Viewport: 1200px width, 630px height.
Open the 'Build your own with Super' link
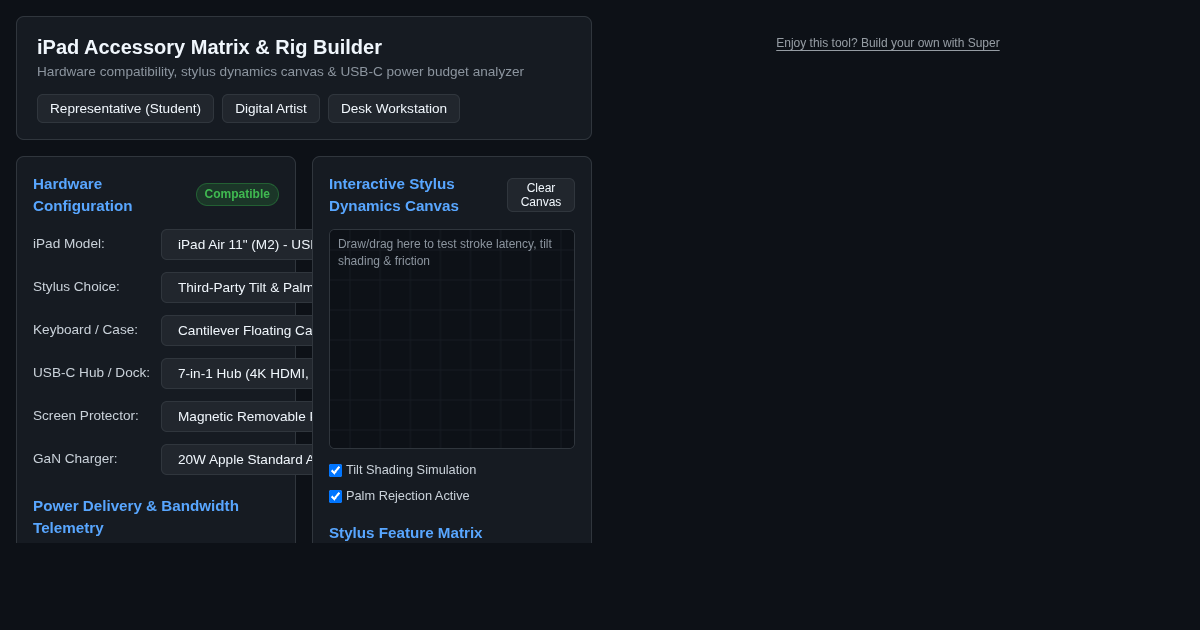tap(888, 43)
